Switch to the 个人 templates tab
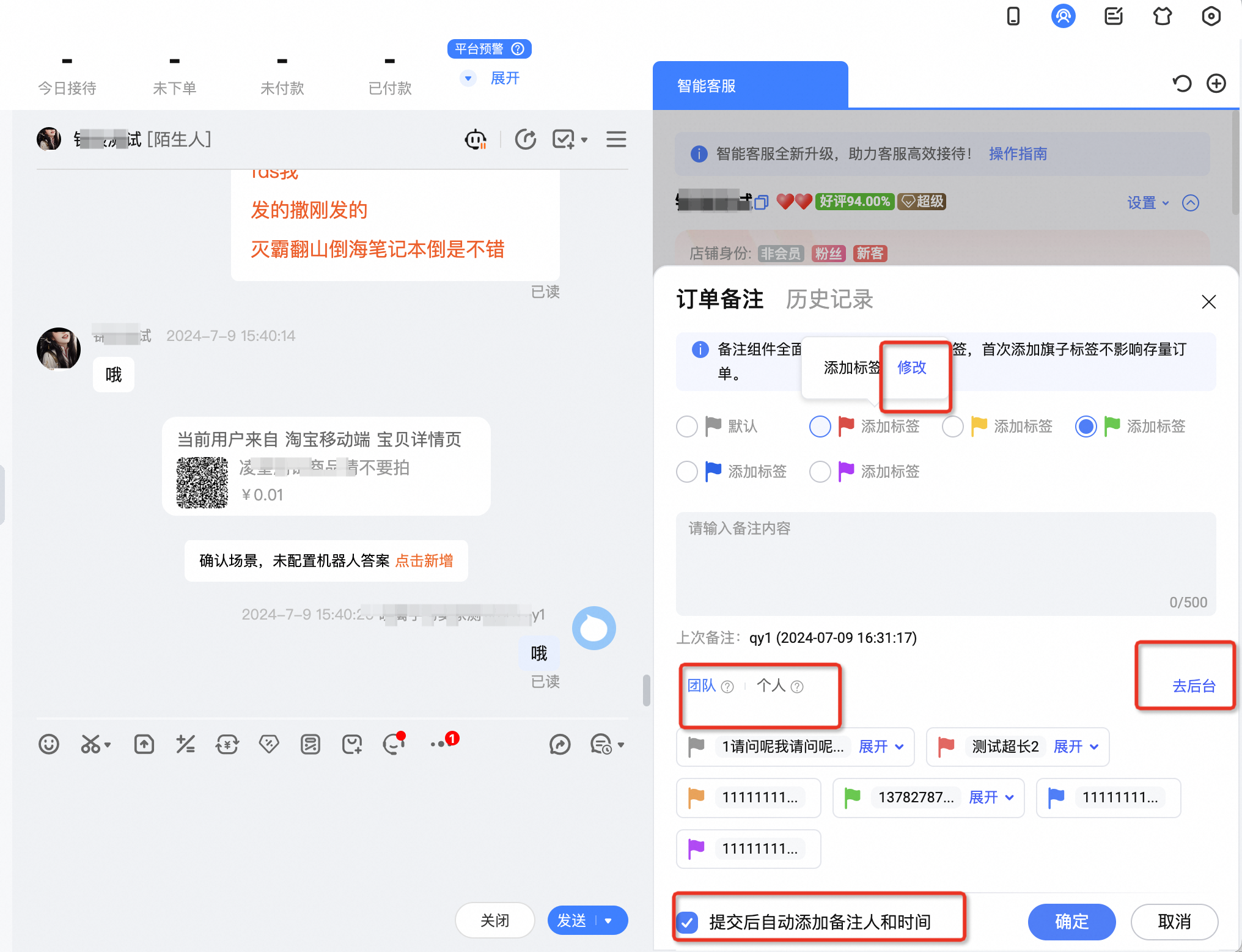This screenshot has height=952, width=1242. pyautogui.click(x=771, y=686)
